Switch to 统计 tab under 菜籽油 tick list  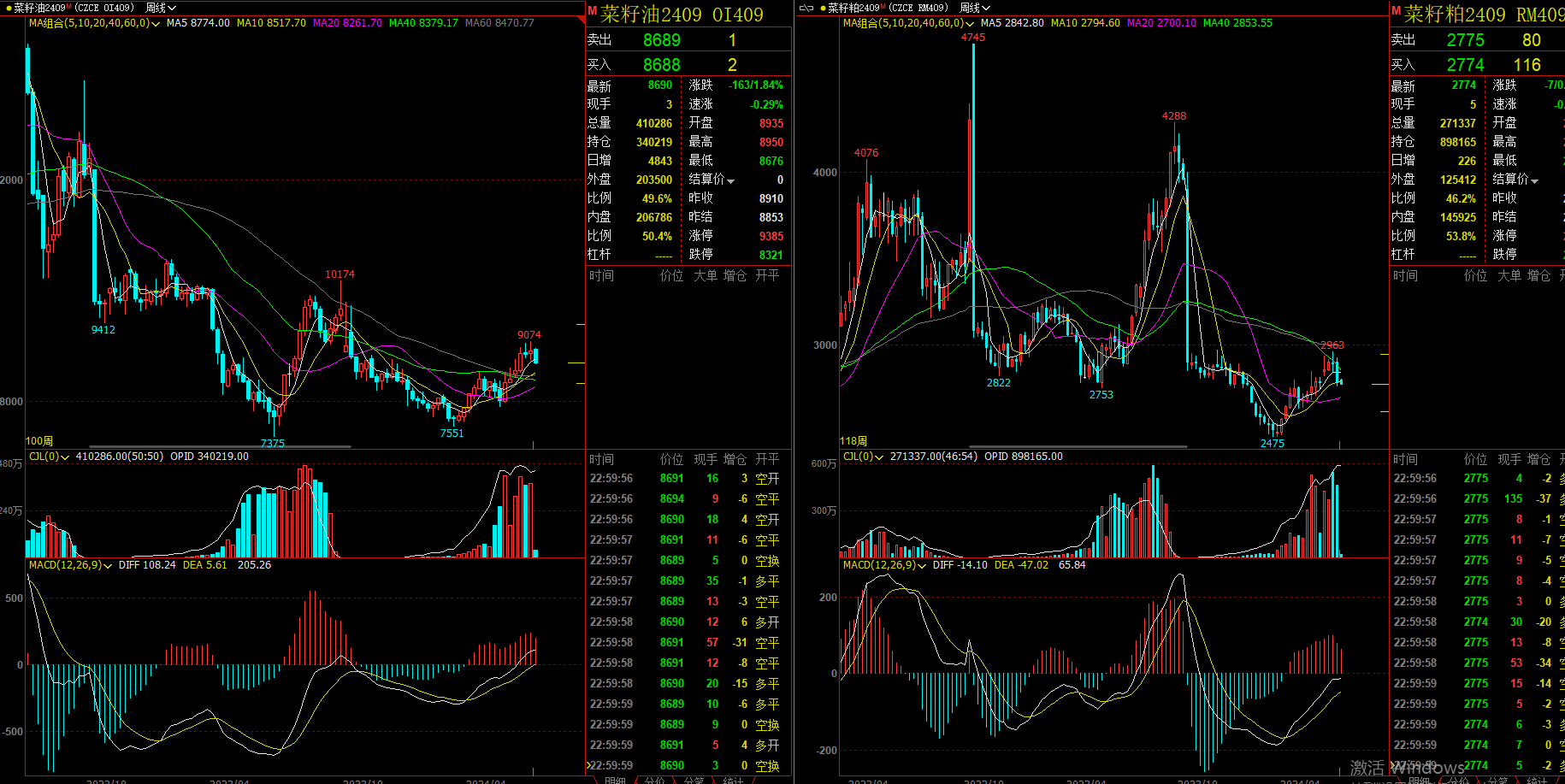733,780
